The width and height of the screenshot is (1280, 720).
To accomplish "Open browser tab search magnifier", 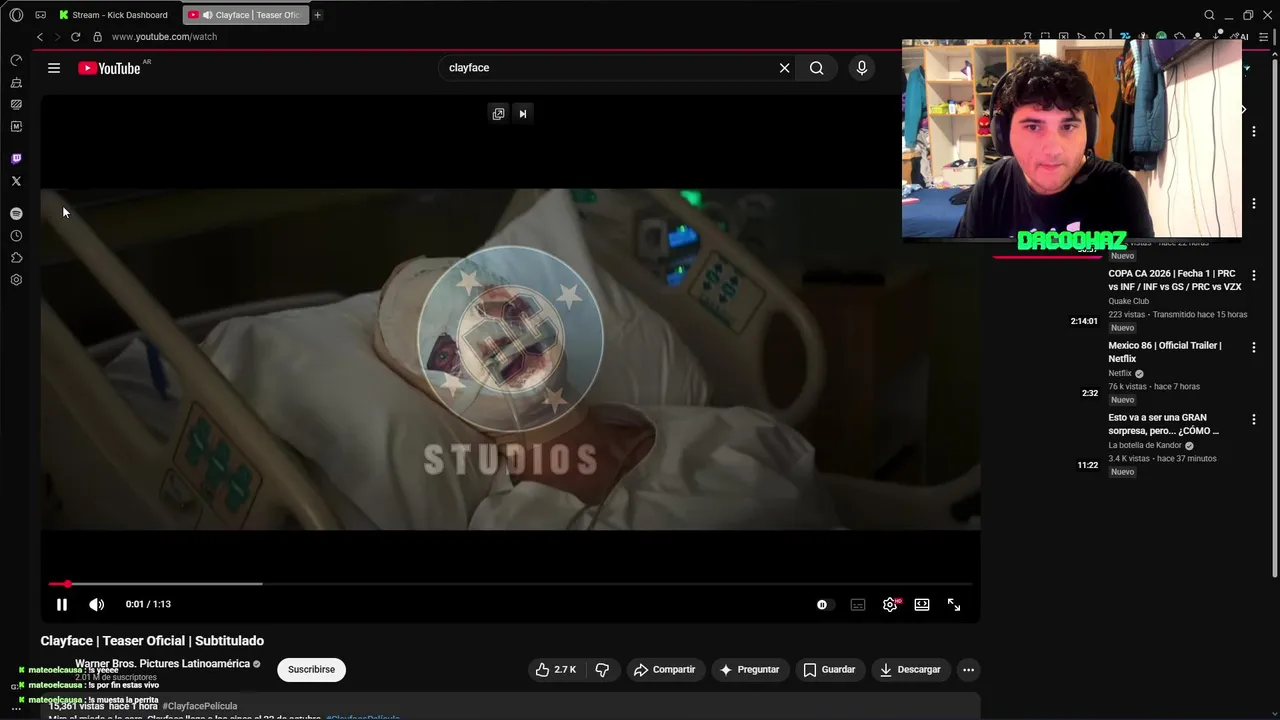I will [x=1209, y=15].
